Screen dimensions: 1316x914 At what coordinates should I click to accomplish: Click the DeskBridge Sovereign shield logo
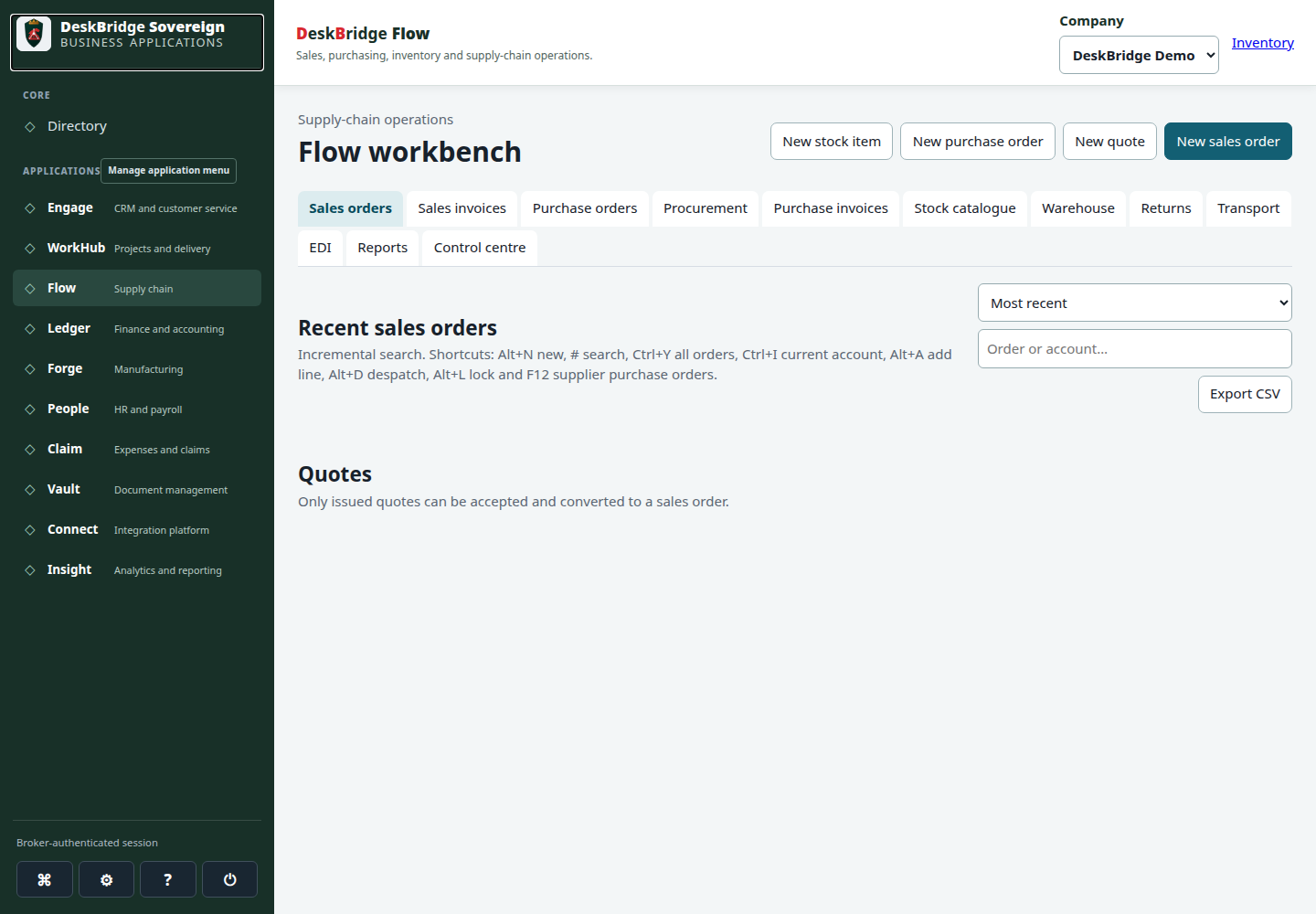coord(34,34)
